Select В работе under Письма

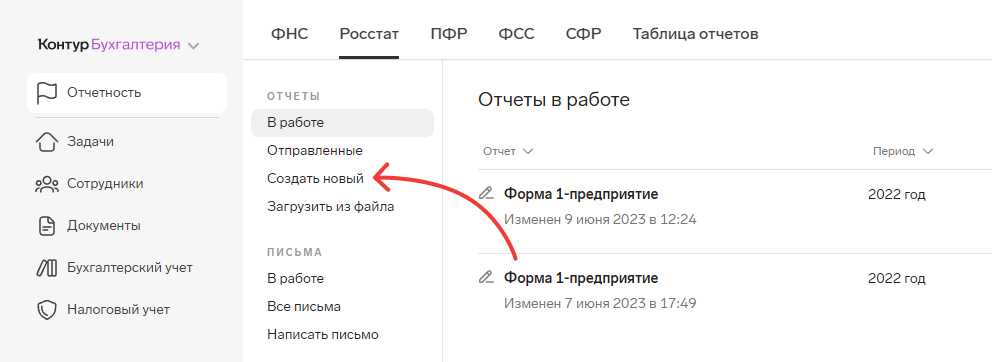tap(295, 278)
